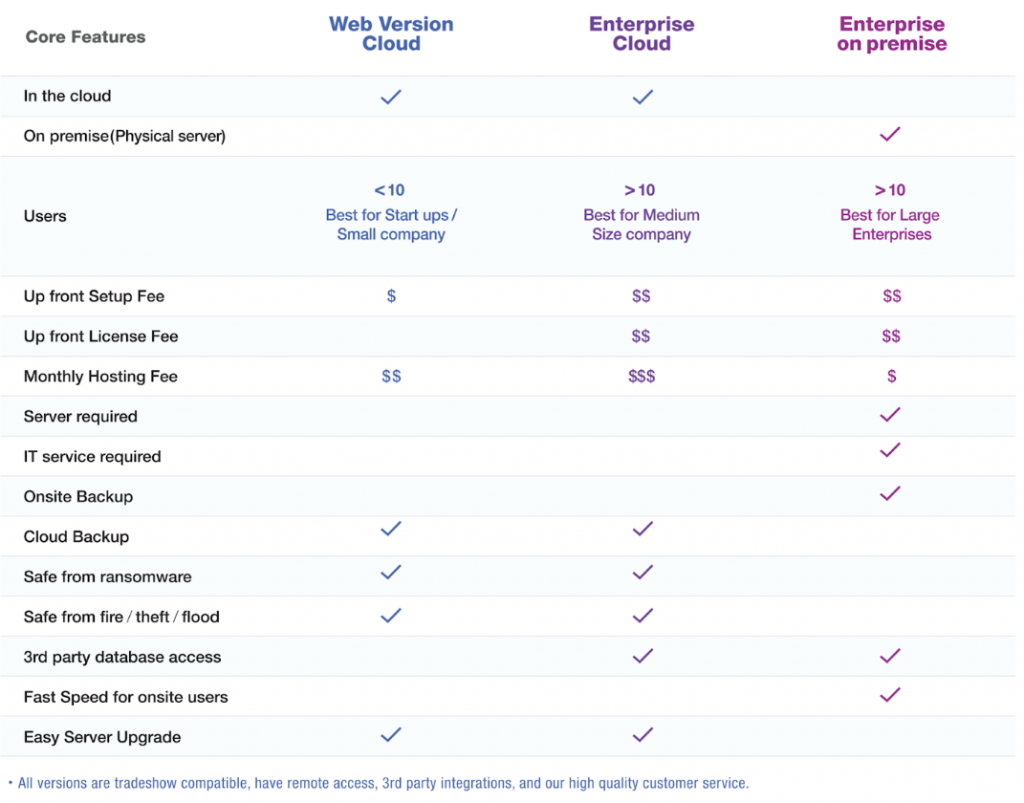
Task: Click the Fast Speed for onsite users checkmark
Action: coord(890,695)
